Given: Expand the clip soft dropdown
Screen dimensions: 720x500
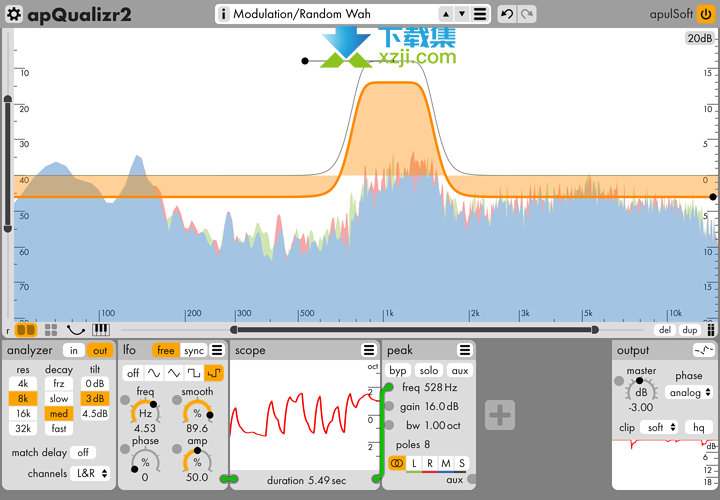Looking at the screenshot, I should pos(658,427).
